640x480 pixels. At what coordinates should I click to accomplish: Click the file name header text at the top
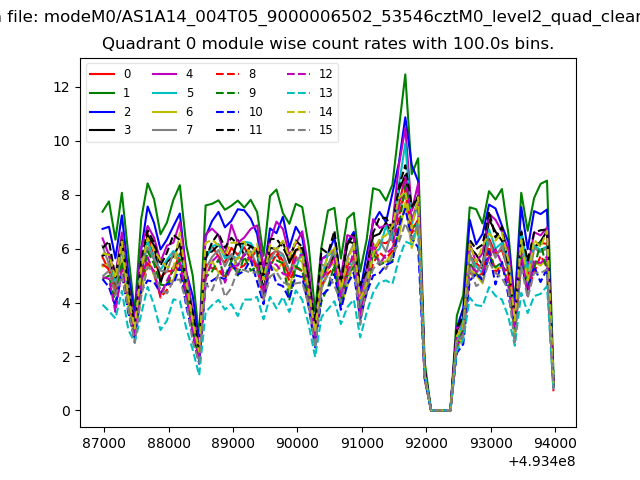click(320, 15)
